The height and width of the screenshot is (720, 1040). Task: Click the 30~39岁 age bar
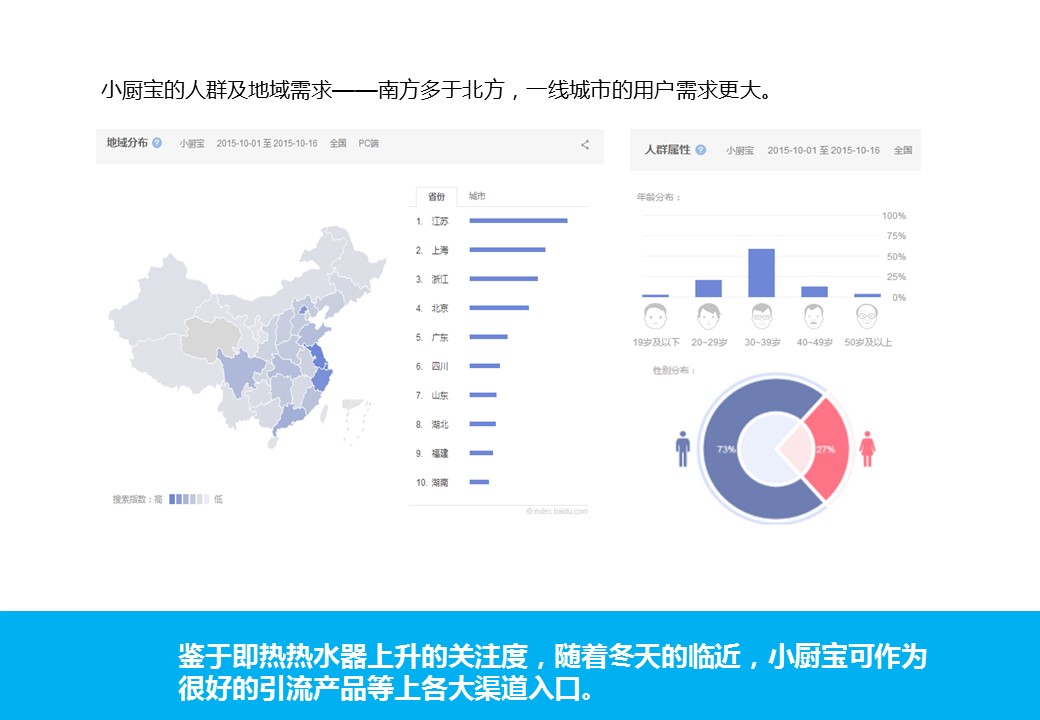761,273
